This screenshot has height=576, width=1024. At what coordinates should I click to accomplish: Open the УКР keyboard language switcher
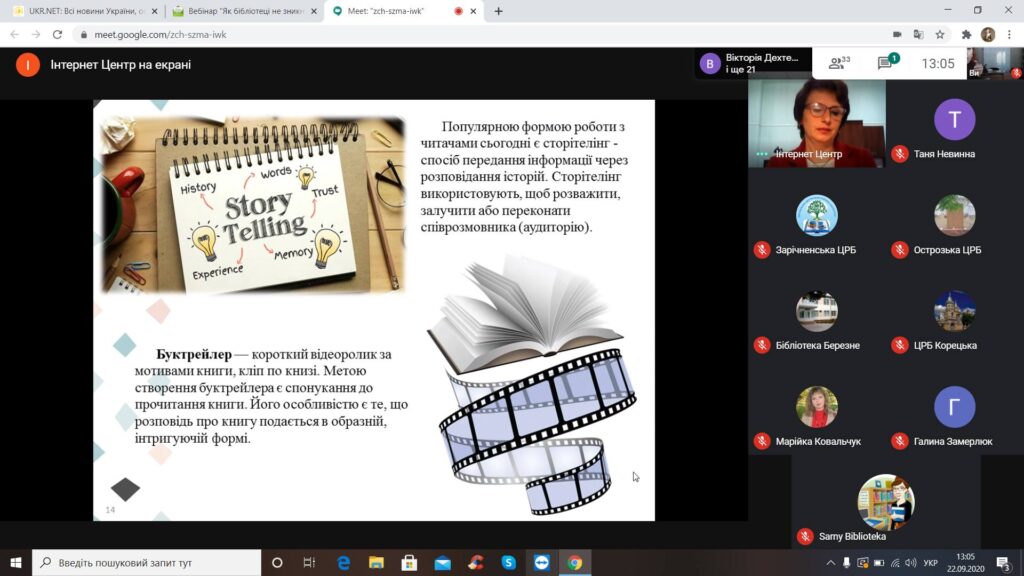click(931, 562)
